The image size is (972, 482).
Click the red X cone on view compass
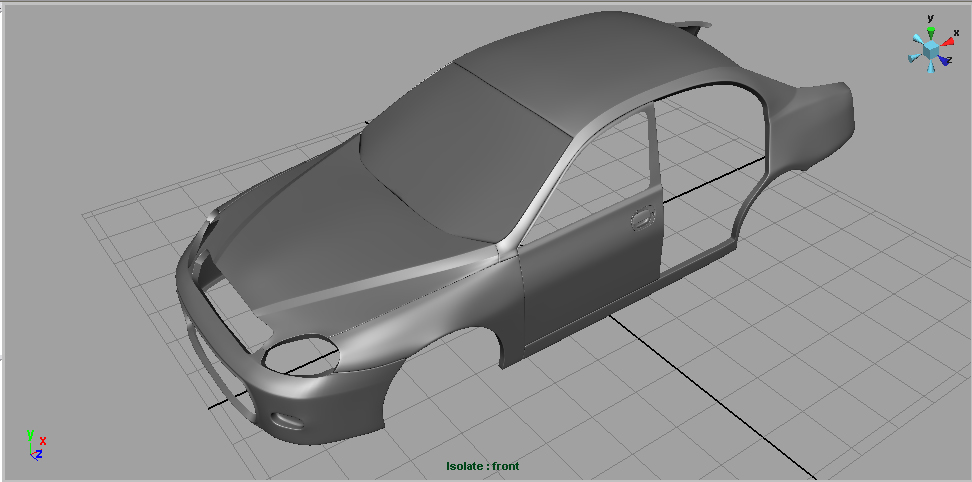point(947,42)
